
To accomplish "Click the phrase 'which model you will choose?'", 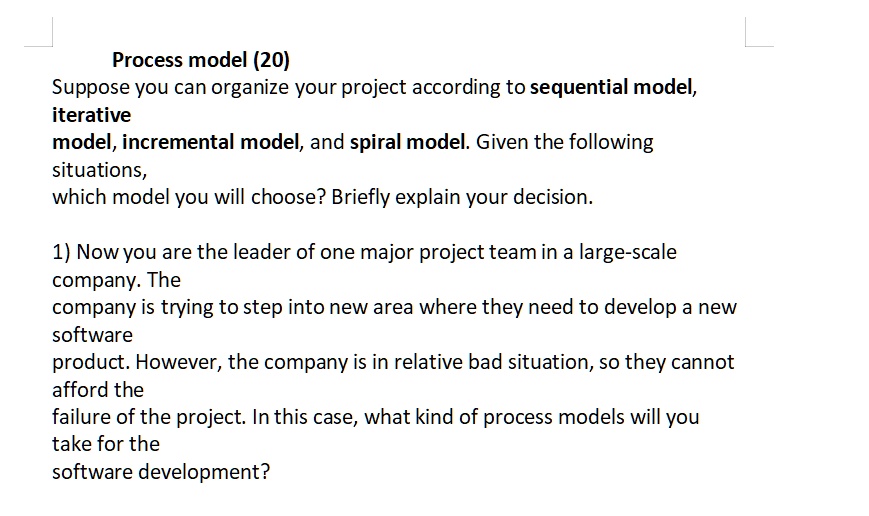I will point(189,197).
